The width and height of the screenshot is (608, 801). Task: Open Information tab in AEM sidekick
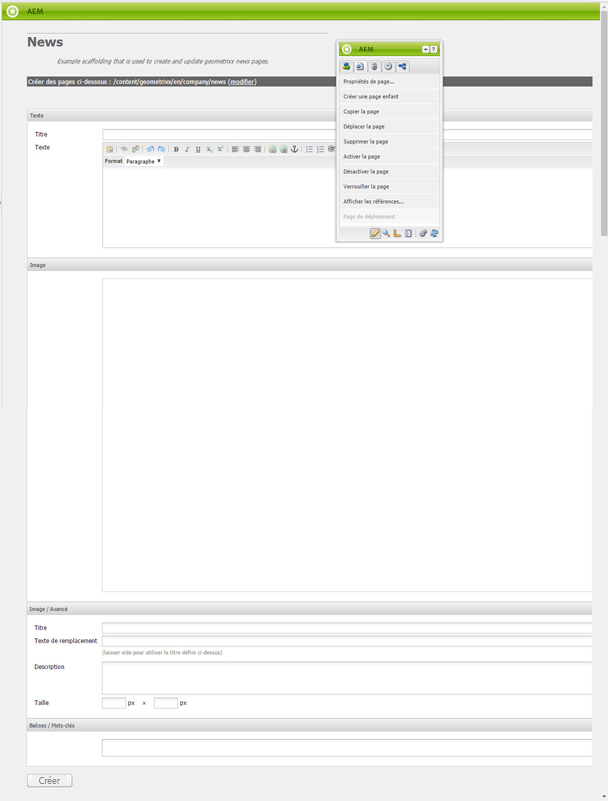click(375, 66)
